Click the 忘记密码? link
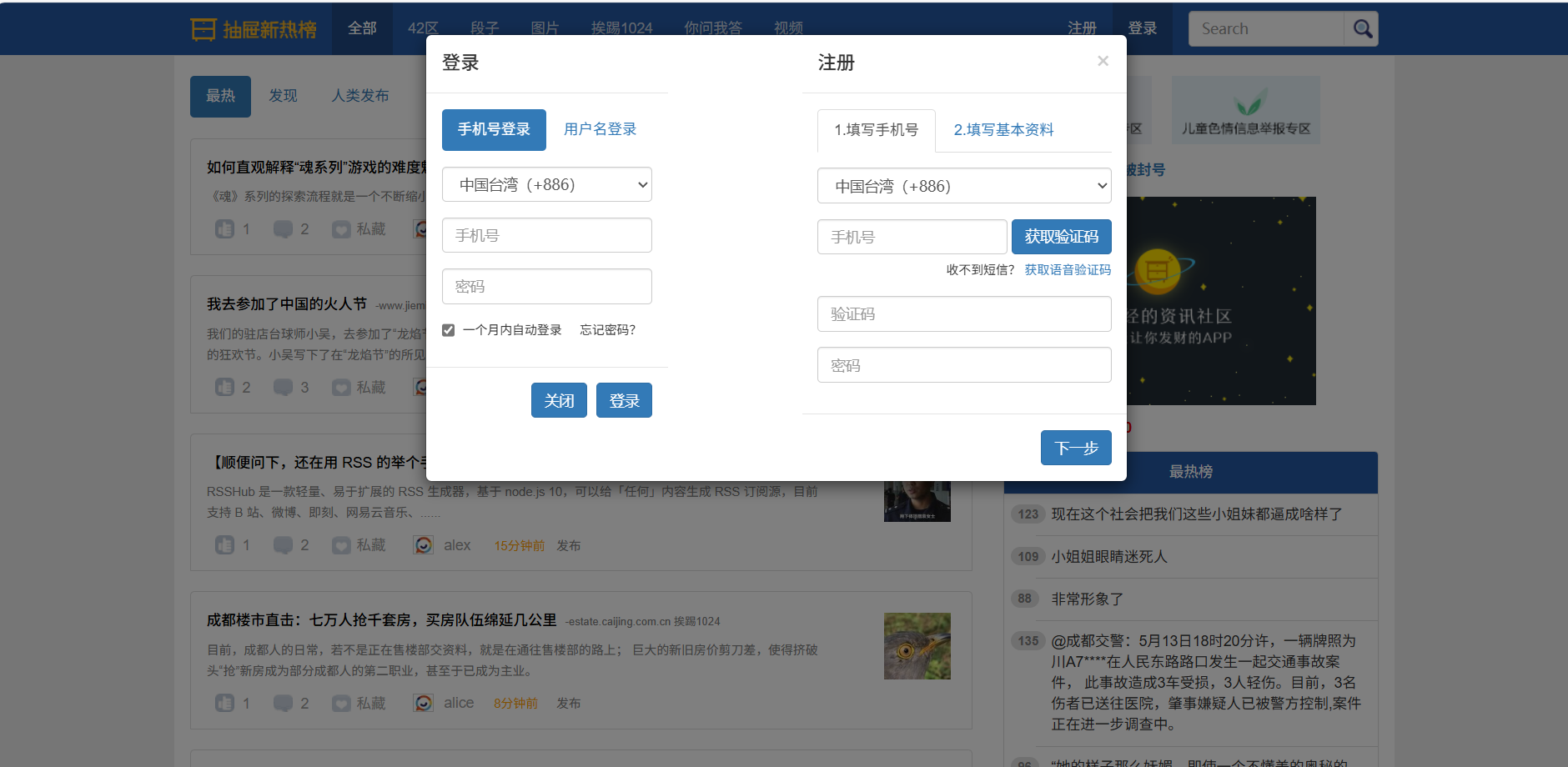Image resolution: width=1568 pixels, height=767 pixels. click(607, 330)
